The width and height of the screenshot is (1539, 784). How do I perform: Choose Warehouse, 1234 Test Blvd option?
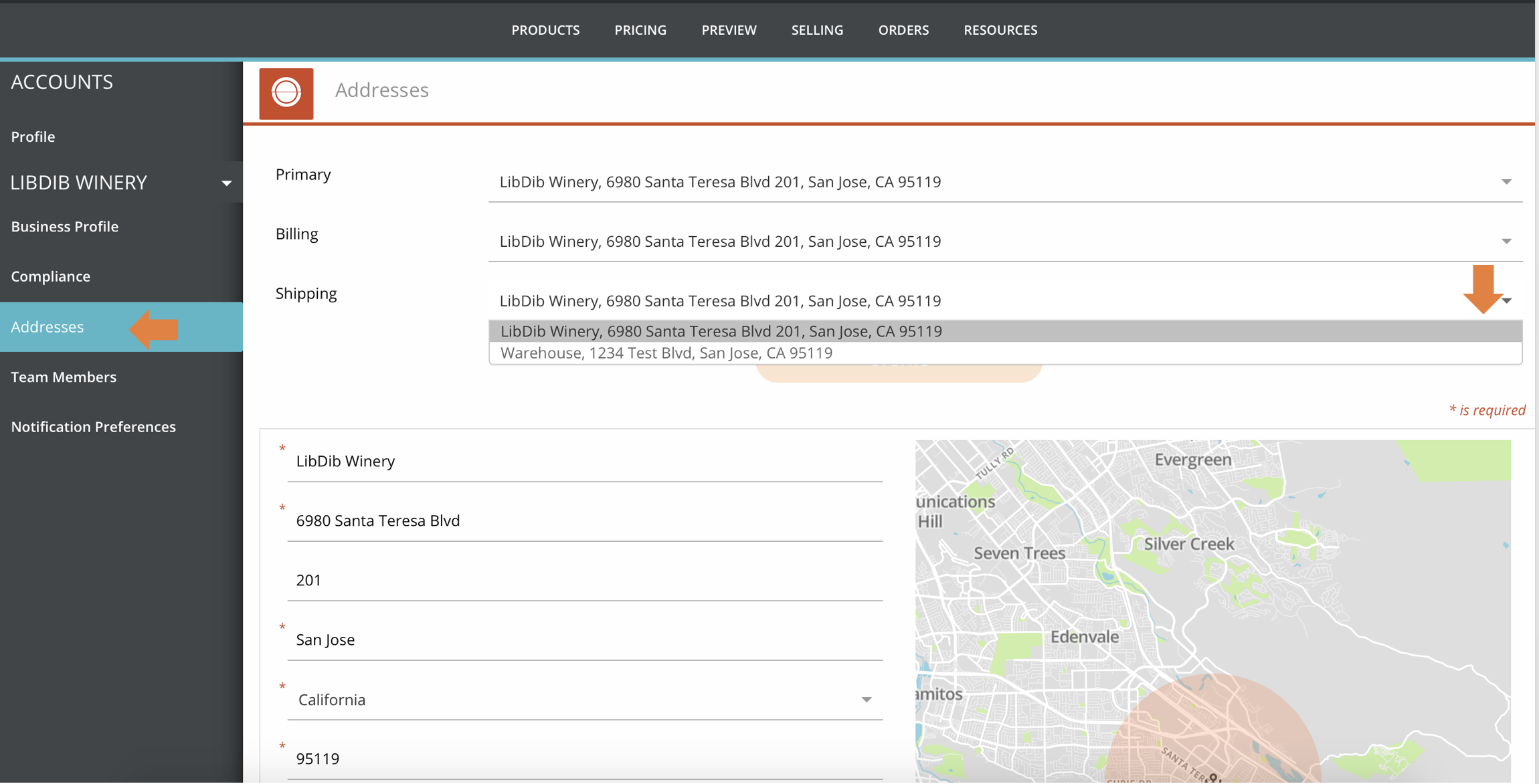click(1005, 353)
